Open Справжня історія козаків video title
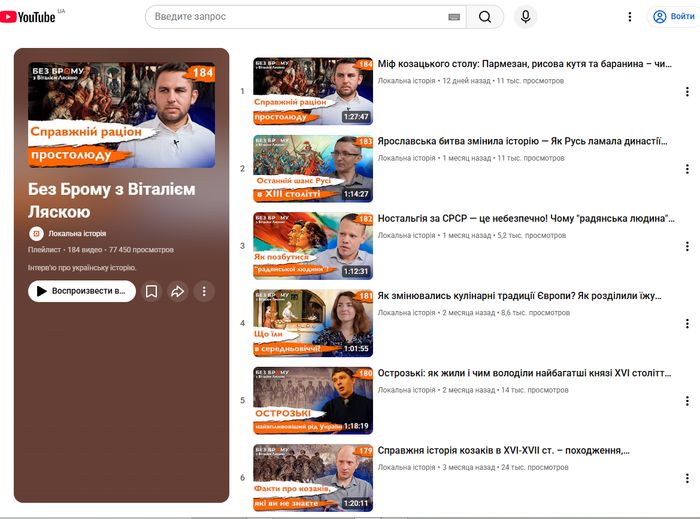This screenshot has width=700, height=519. pyautogui.click(x=503, y=451)
